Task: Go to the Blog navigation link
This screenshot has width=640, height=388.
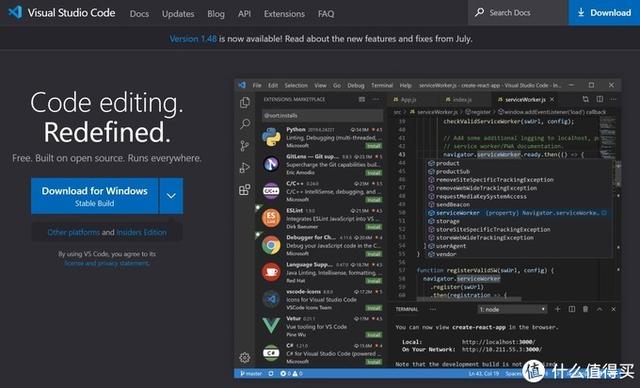Action: click(x=216, y=14)
